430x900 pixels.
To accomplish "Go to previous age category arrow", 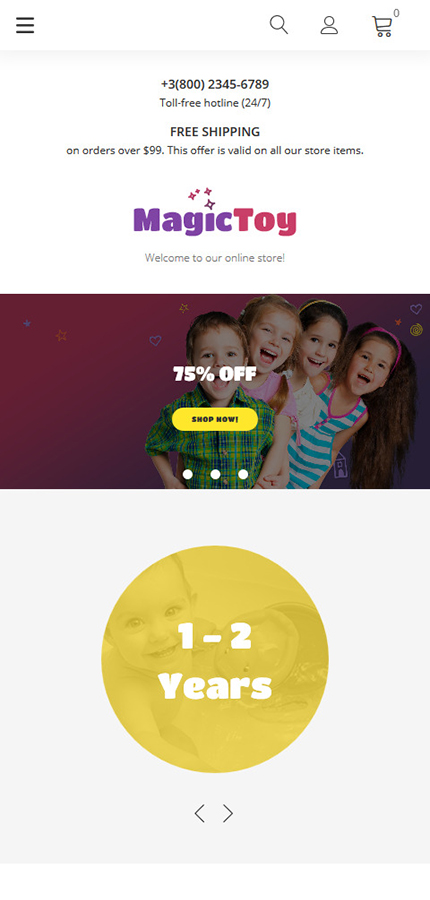I will pyautogui.click(x=199, y=813).
